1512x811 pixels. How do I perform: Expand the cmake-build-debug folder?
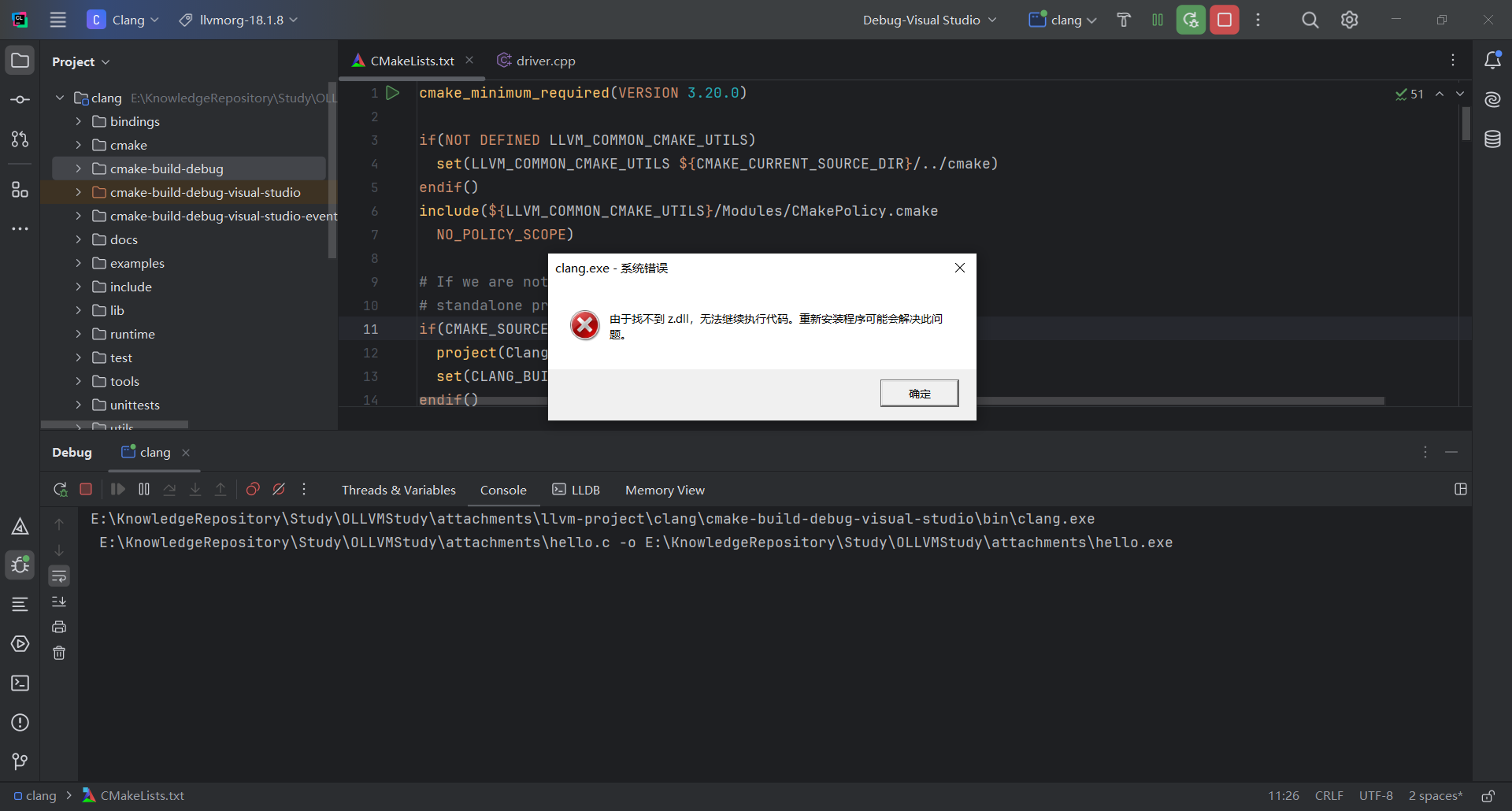point(78,168)
